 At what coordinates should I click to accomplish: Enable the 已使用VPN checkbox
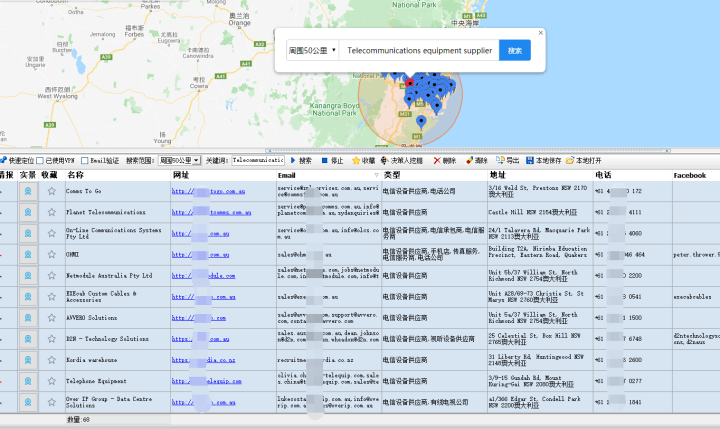[40, 160]
